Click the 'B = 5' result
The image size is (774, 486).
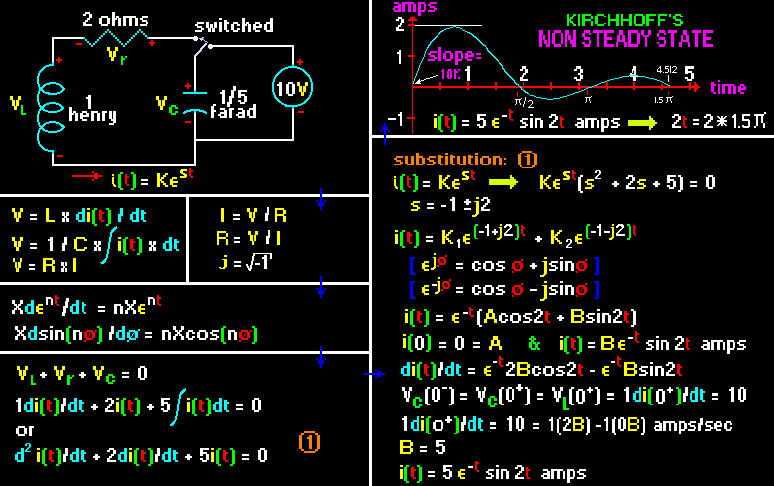pos(422,448)
